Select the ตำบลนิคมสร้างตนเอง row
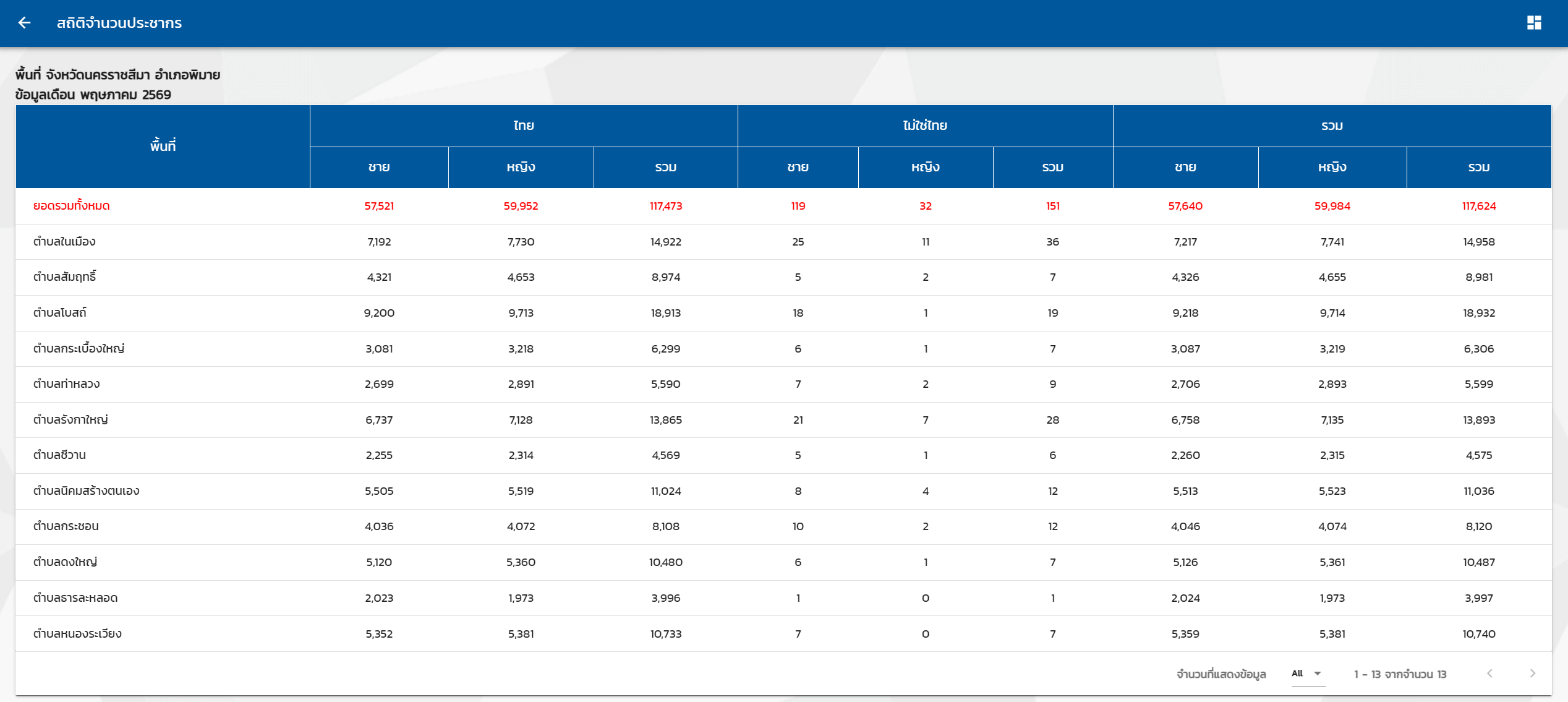The width and height of the screenshot is (1568, 702). coord(783,491)
